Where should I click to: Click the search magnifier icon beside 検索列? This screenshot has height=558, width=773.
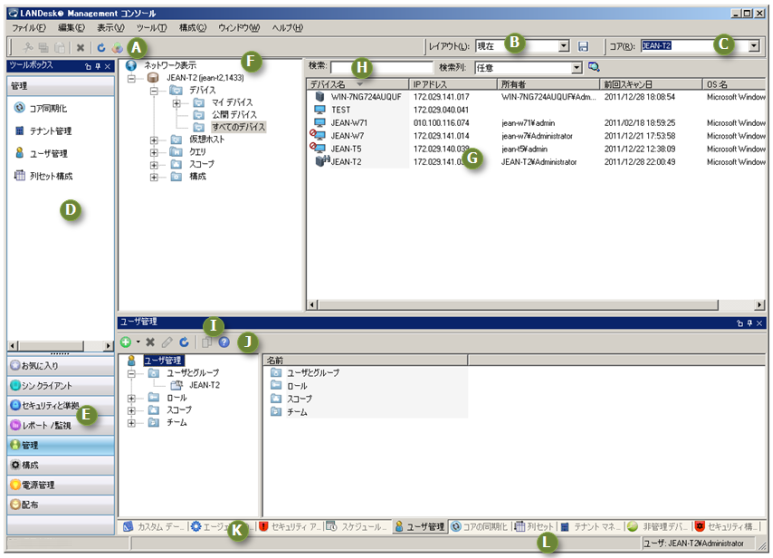tap(594, 67)
